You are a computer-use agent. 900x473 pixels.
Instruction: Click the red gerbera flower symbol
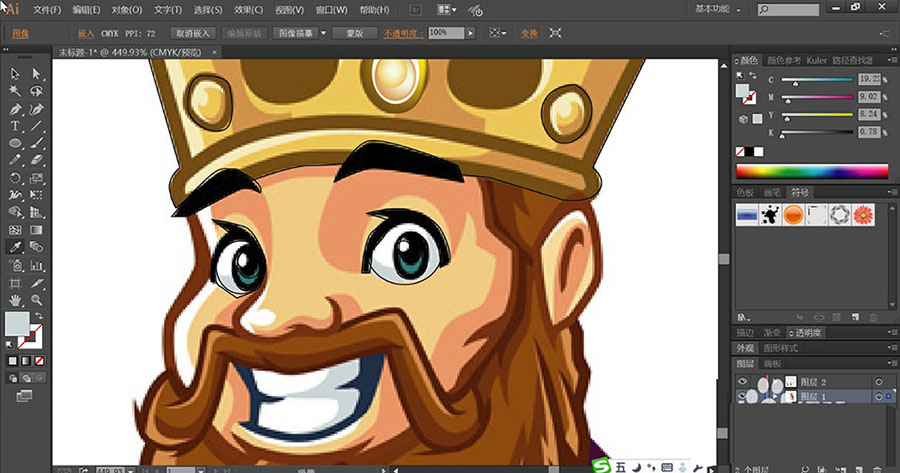[x=863, y=215]
